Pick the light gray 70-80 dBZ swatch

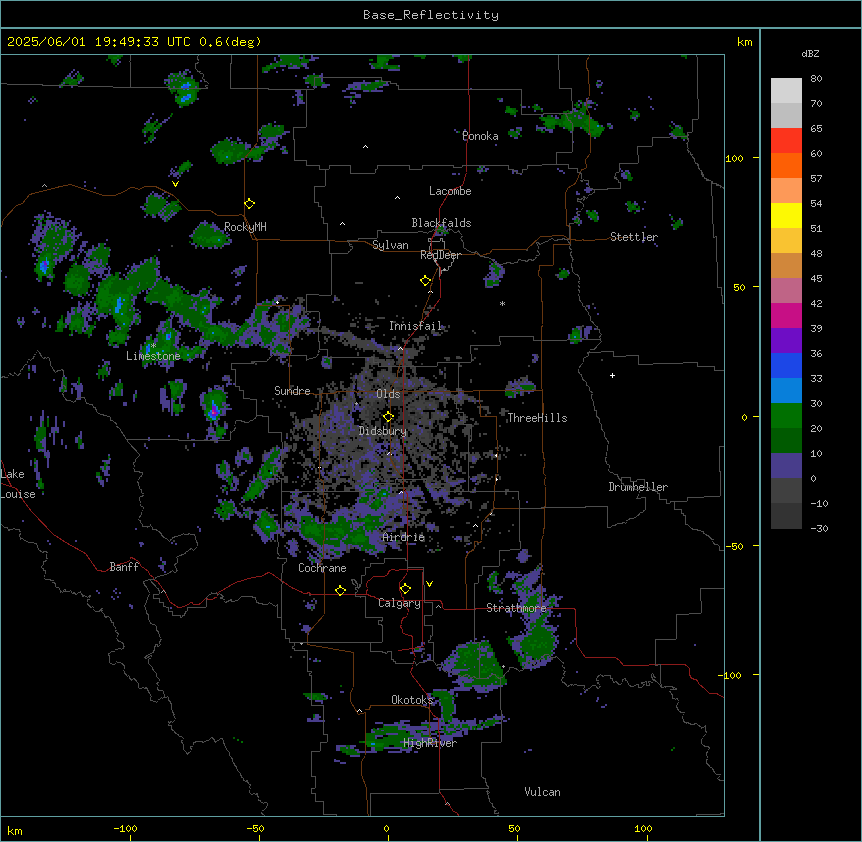pyautogui.click(x=786, y=91)
